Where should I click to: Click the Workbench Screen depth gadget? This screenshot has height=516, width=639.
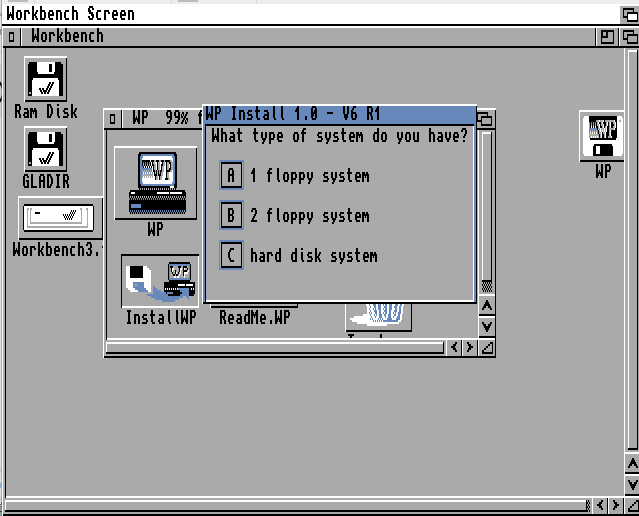(630, 15)
